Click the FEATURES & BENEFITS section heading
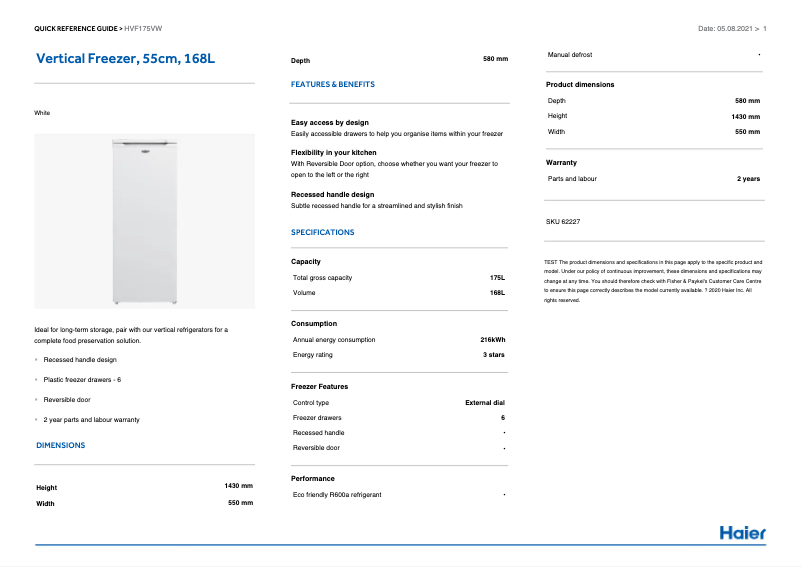802x567 pixels. [333, 85]
